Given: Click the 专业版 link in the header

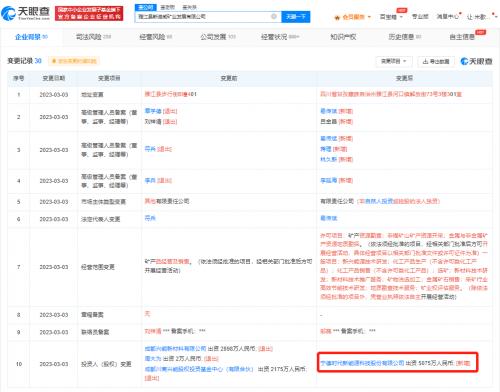Looking at the screenshot, I should pos(420,16).
